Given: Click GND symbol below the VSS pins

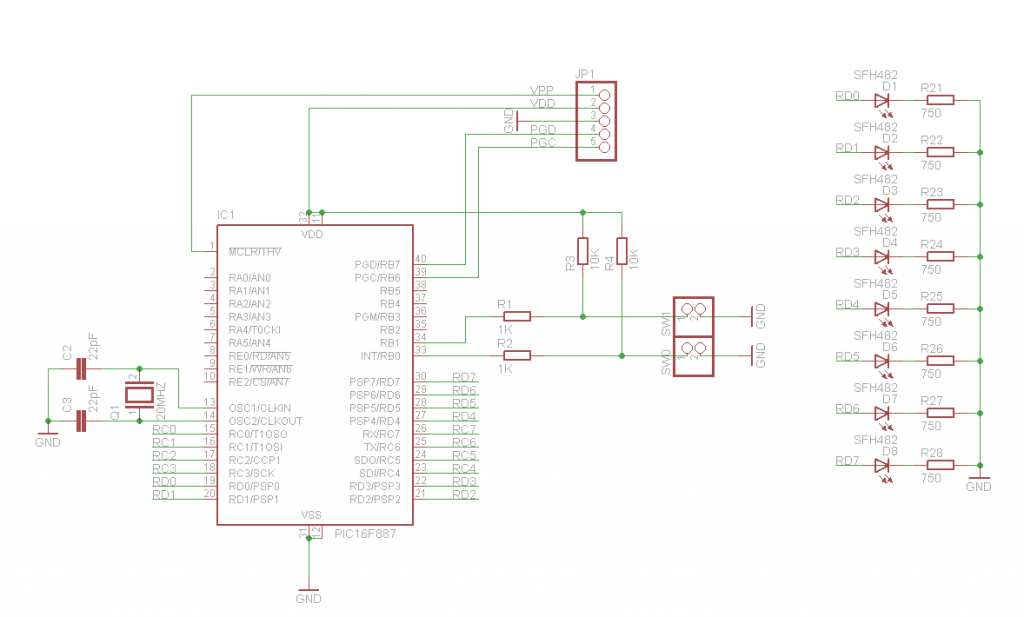Looking at the screenshot, I should point(308,594).
